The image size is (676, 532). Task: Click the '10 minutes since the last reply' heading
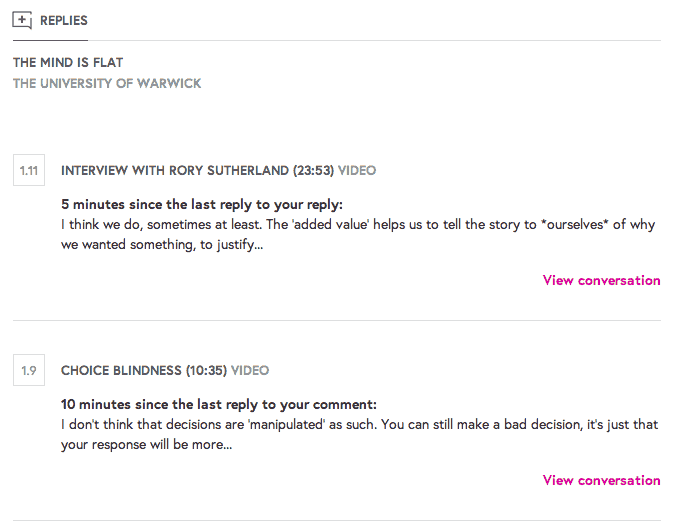[218, 405]
